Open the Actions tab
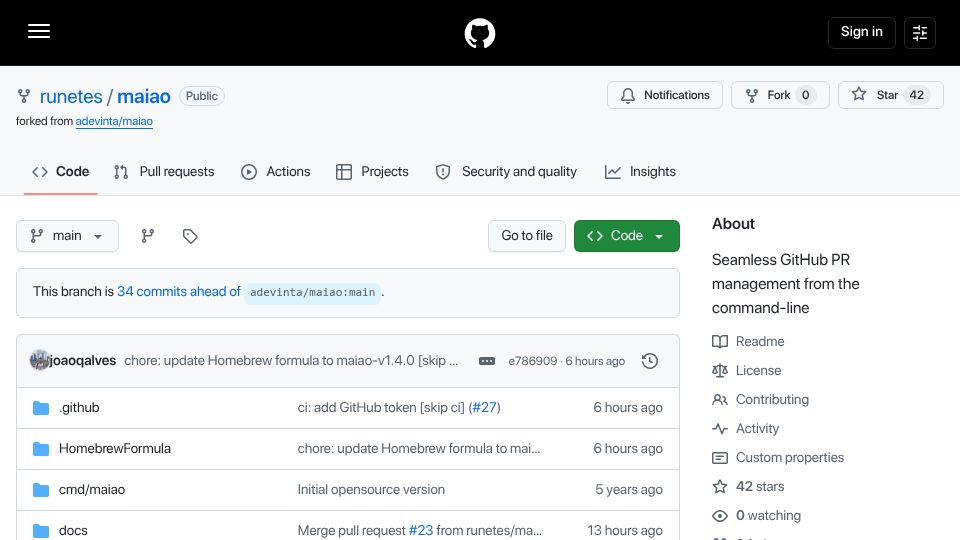 276,171
